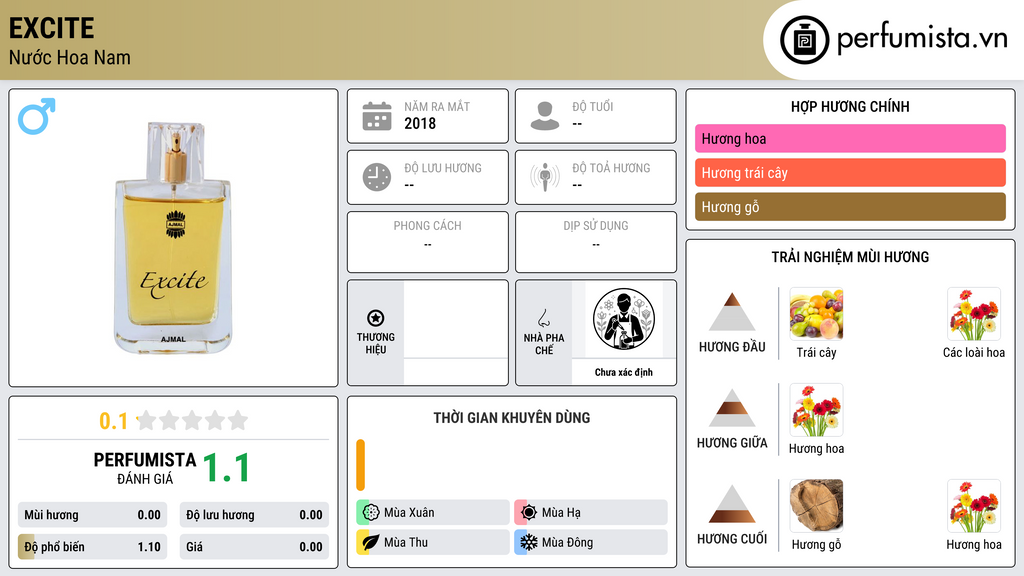Click the Độ tuổi label
The height and width of the screenshot is (576, 1024).
(593, 106)
